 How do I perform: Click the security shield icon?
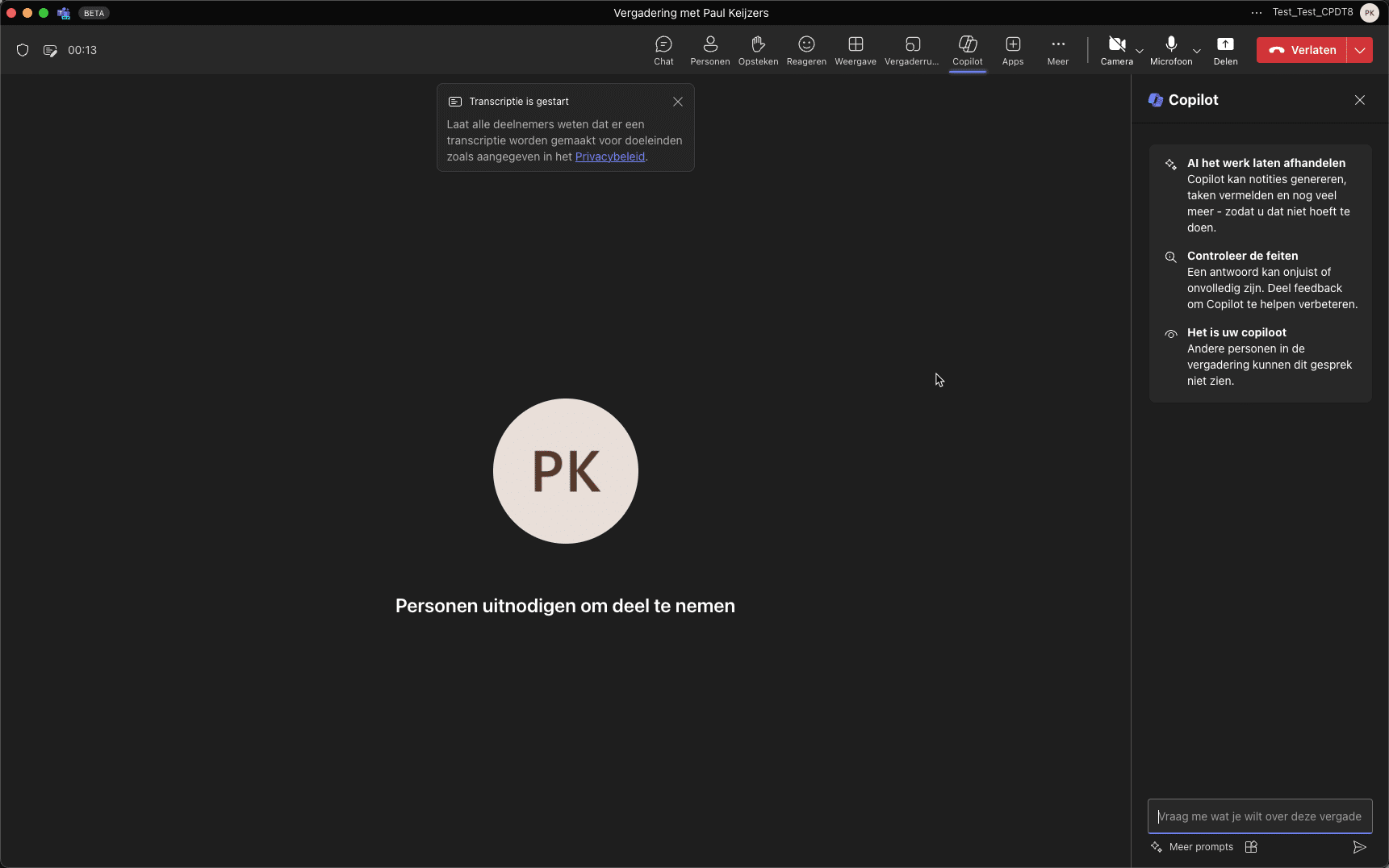point(23,50)
